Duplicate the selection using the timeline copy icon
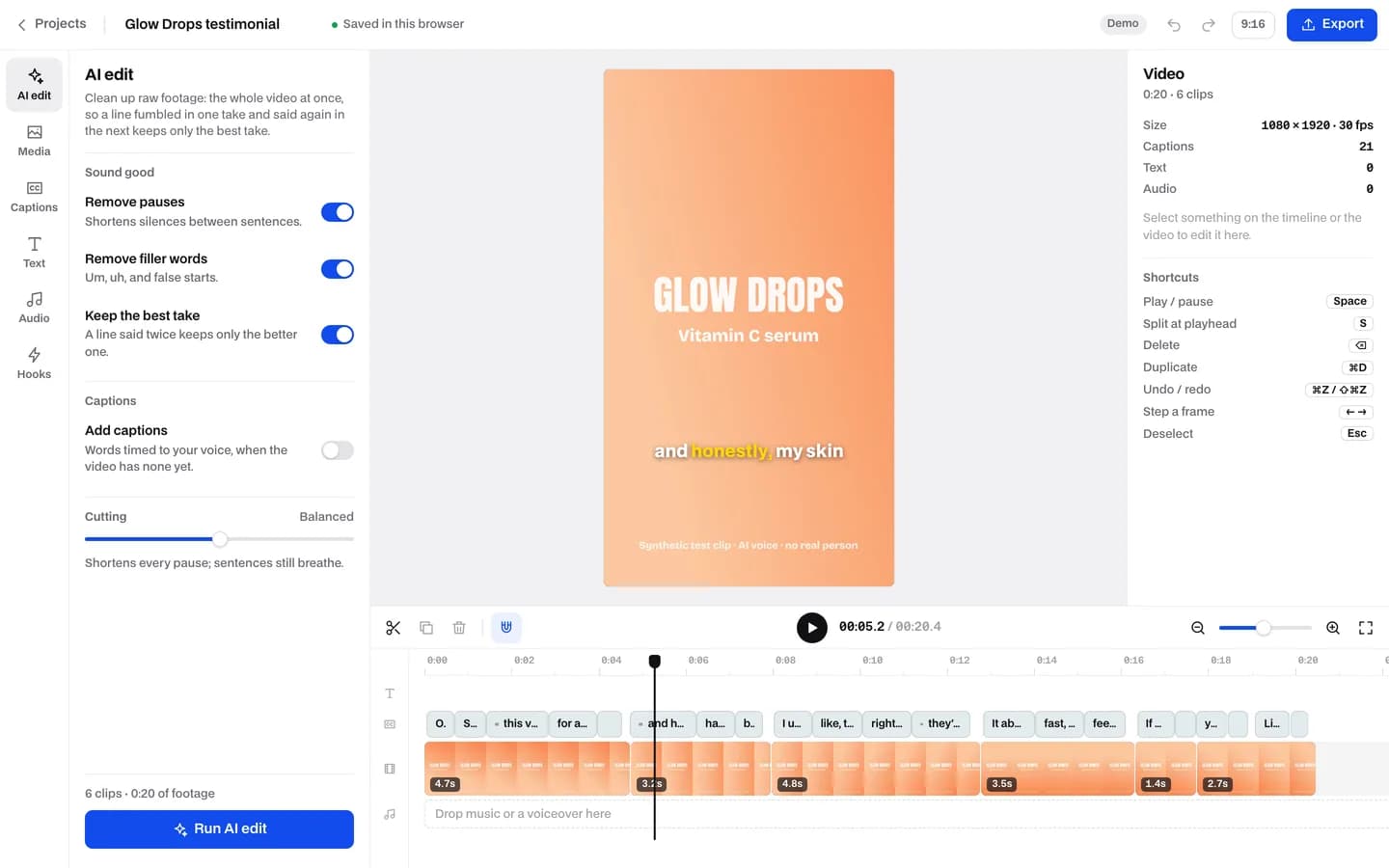The image size is (1389, 868). (x=426, y=628)
